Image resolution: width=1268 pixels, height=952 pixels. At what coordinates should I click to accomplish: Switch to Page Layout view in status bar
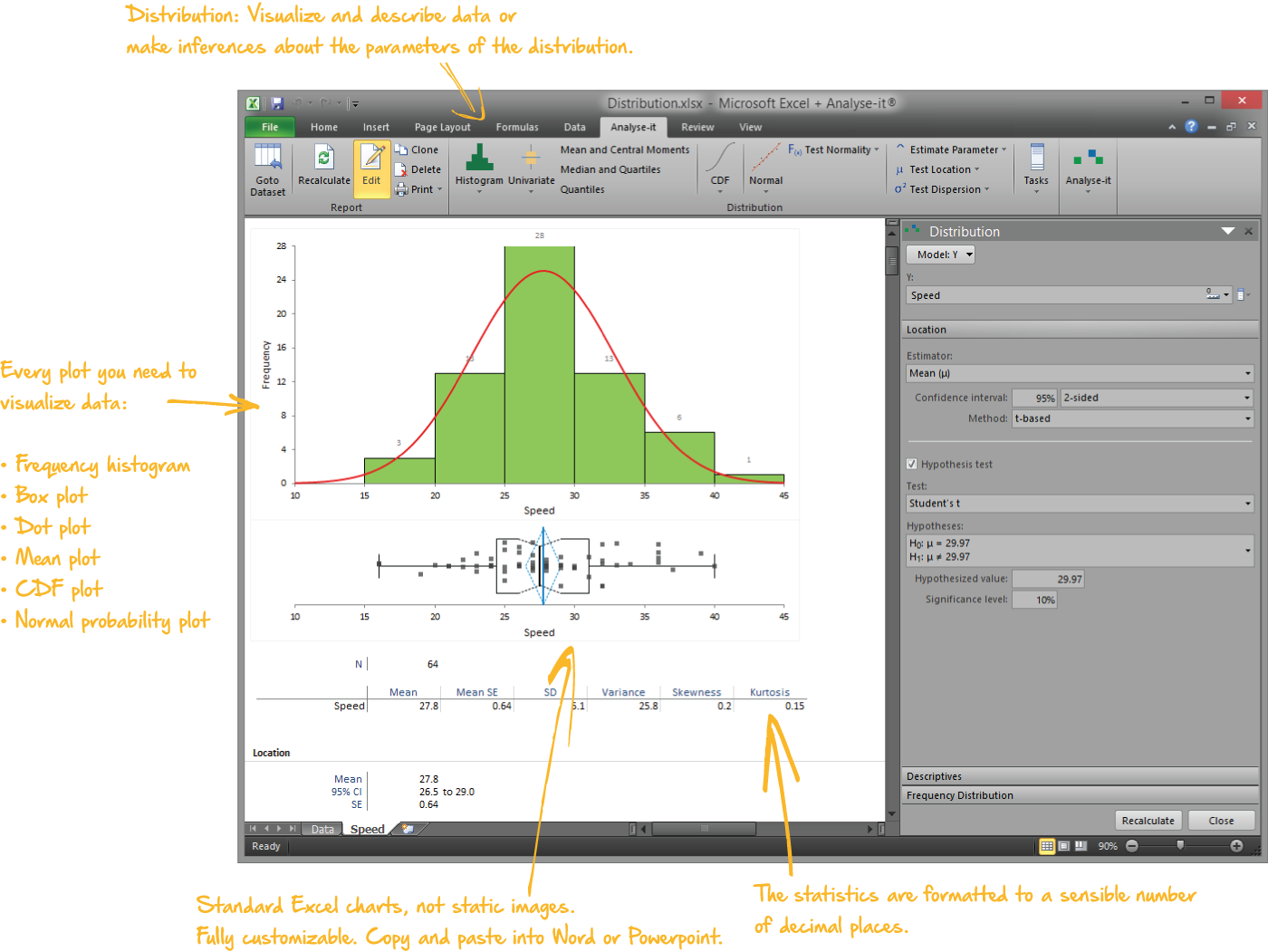[x=1064, y=846]
